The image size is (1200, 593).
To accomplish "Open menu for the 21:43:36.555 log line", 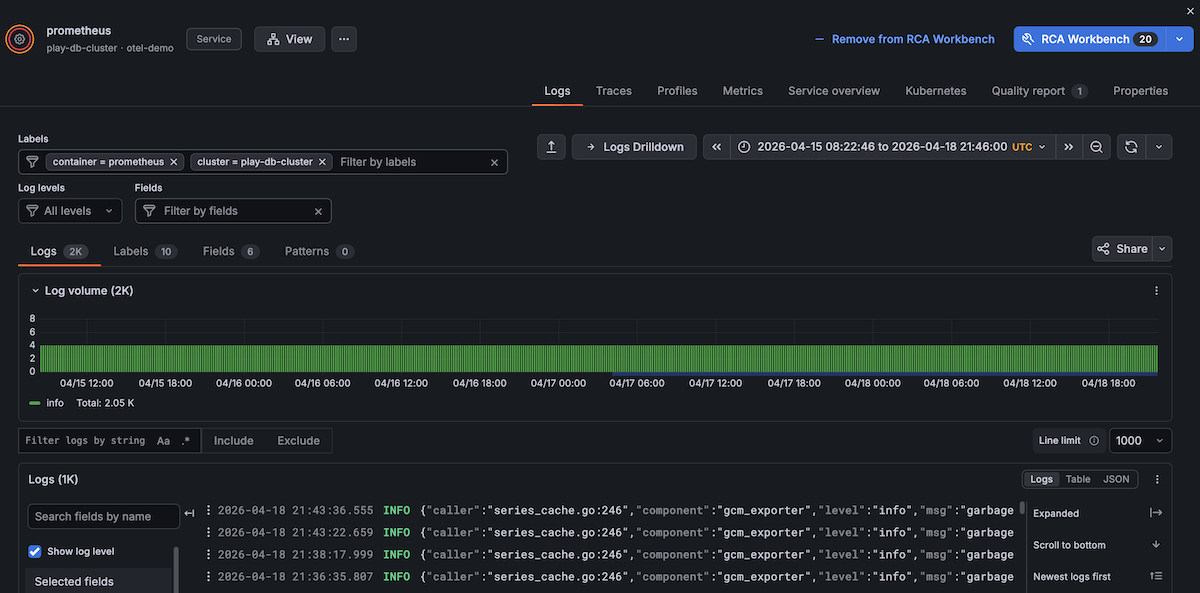I will pyautogui.click(x=208, y=510).
